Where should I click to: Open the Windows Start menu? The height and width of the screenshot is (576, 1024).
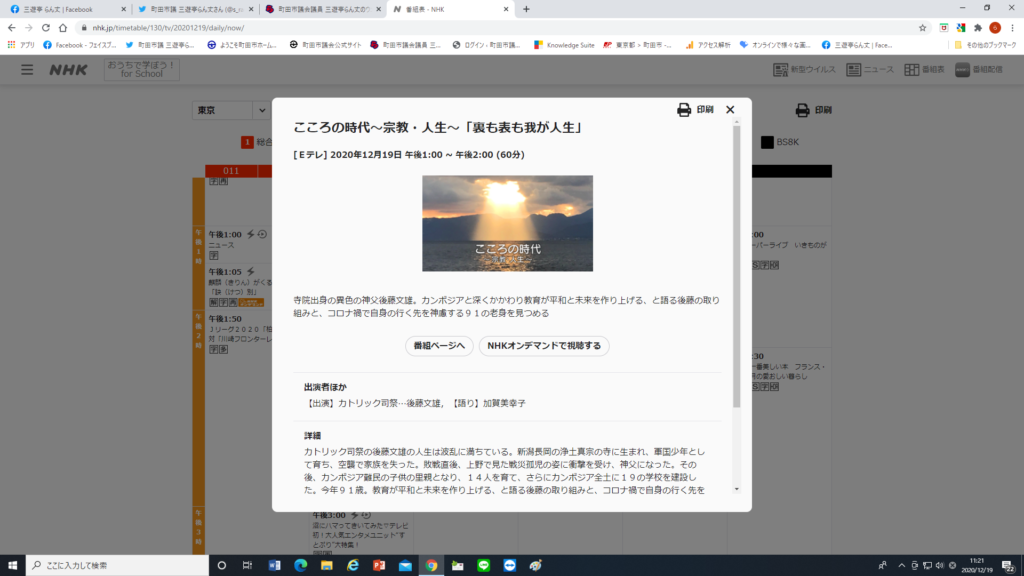12,566
